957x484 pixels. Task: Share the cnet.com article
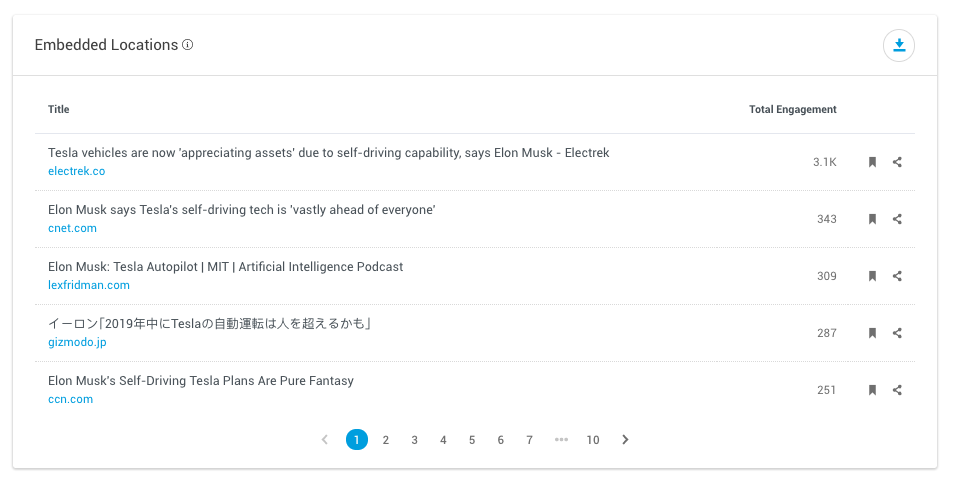pyautogui.click(x=897, y=219)
